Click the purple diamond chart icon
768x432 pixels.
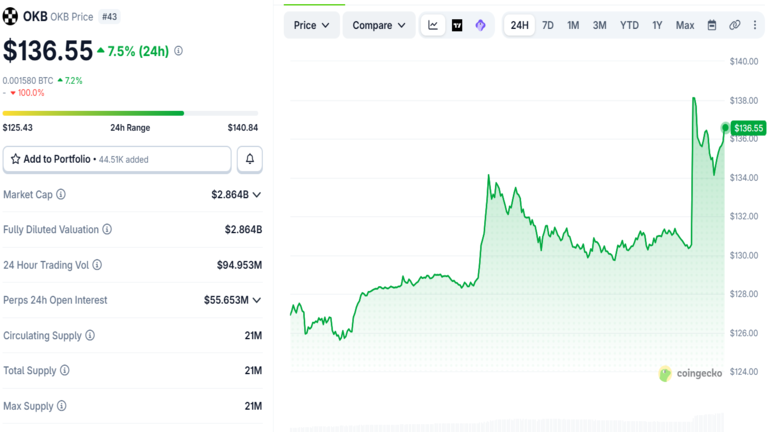(480, 25)
